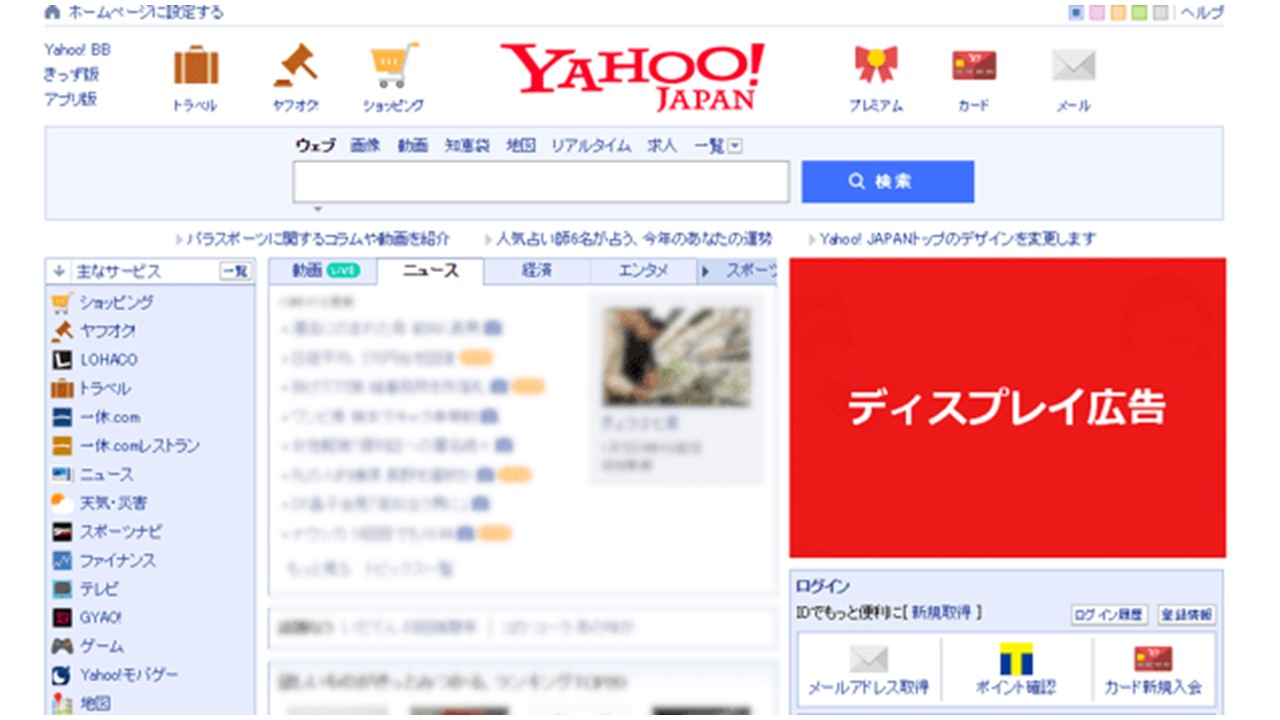
Task: Click the 一休.com icon in sidebar
Action: pos(62,418)
